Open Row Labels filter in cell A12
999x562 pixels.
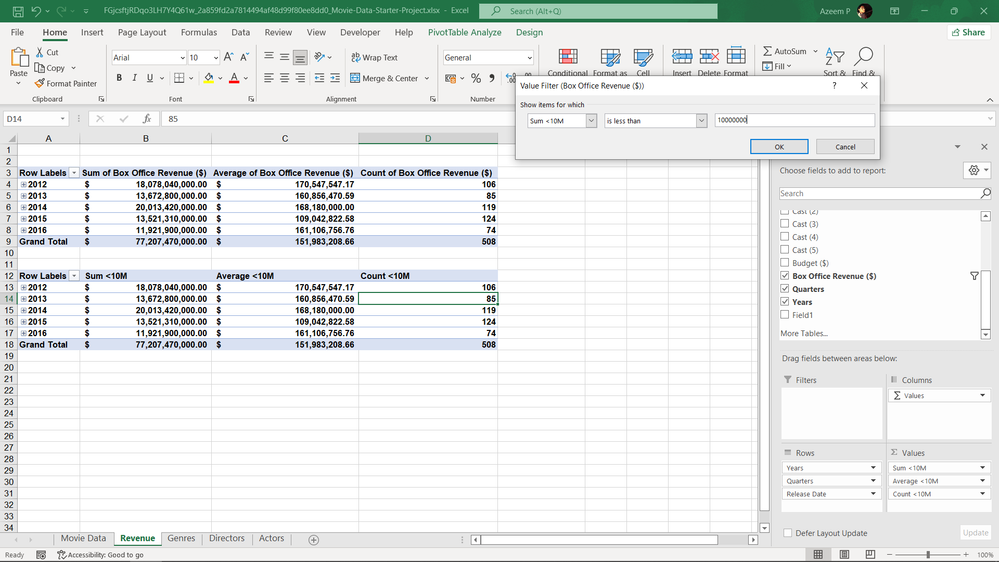(x=74, y=276)
